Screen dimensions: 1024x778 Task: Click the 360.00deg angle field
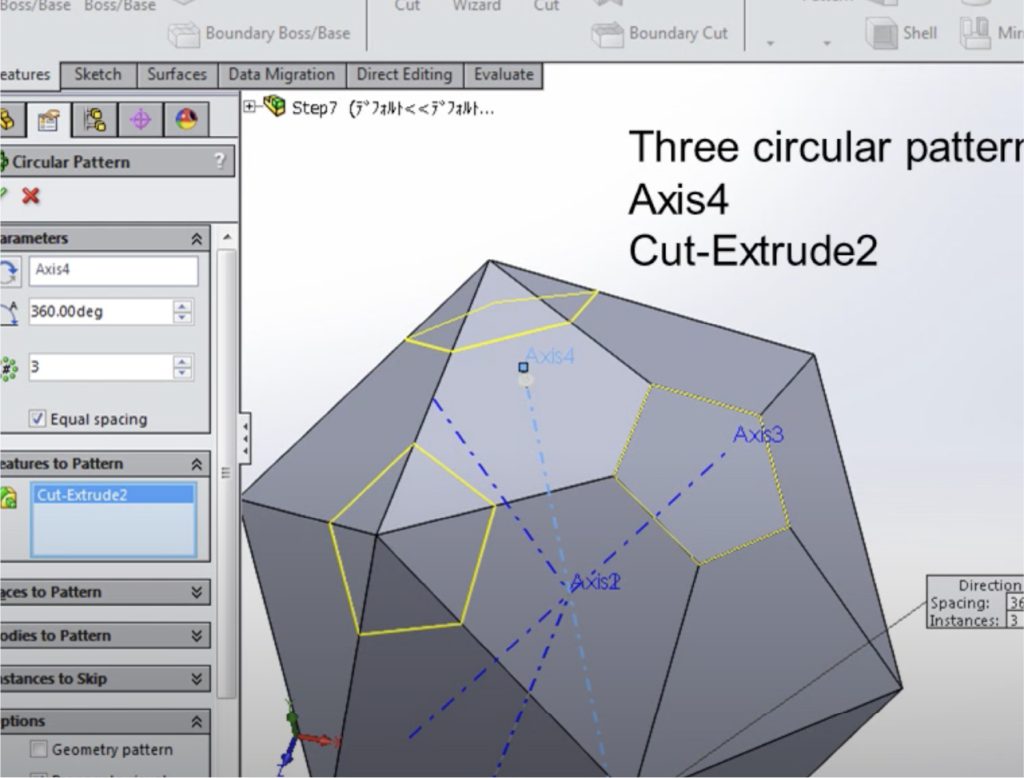click(x=101, y=312)
